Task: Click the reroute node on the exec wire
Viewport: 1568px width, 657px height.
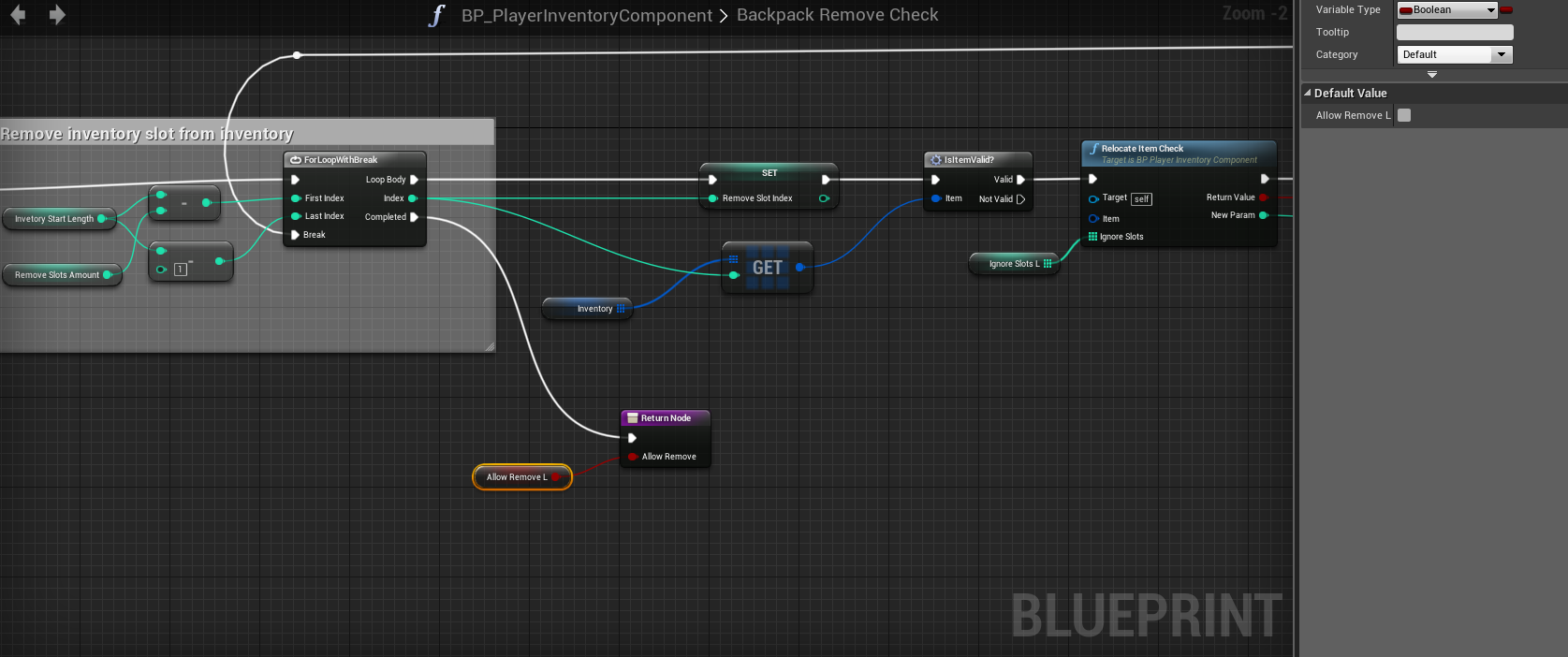Action: (x=297, y=55)
